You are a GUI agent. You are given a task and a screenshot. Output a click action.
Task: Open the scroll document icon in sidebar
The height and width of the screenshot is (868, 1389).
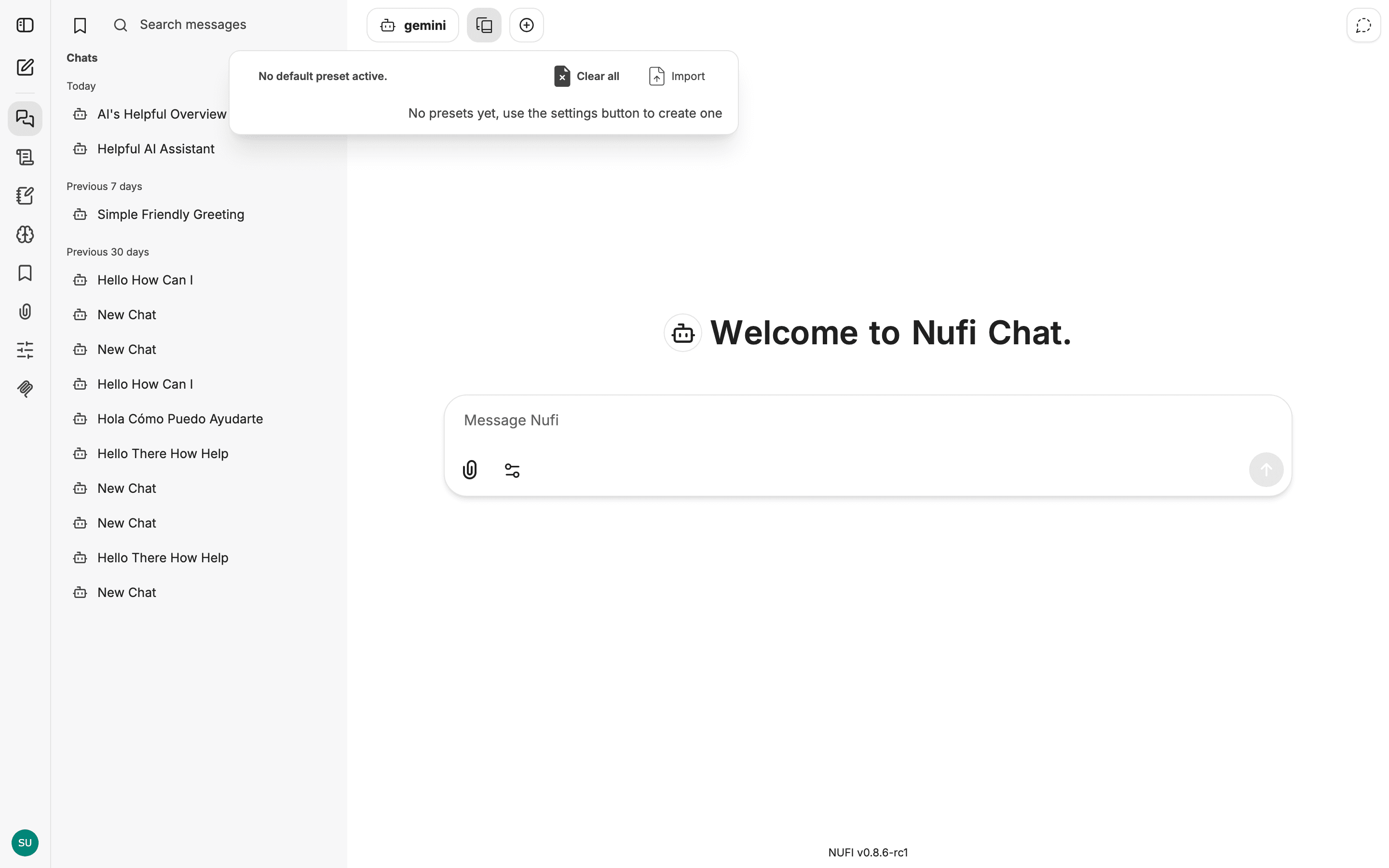click(25, 157)
